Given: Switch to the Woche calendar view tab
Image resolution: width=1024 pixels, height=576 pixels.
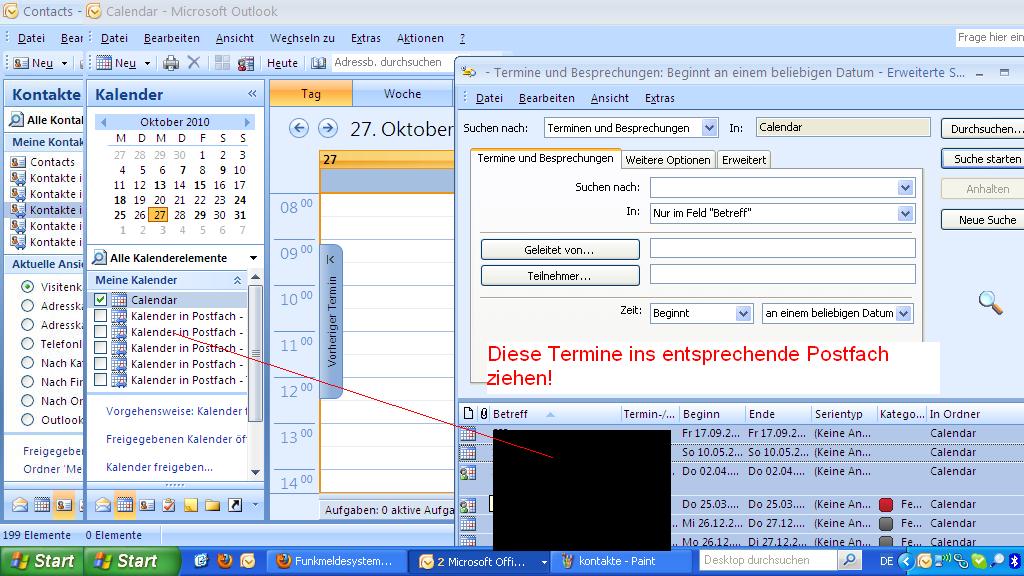Looking at the screenshot, I should 402,93.
